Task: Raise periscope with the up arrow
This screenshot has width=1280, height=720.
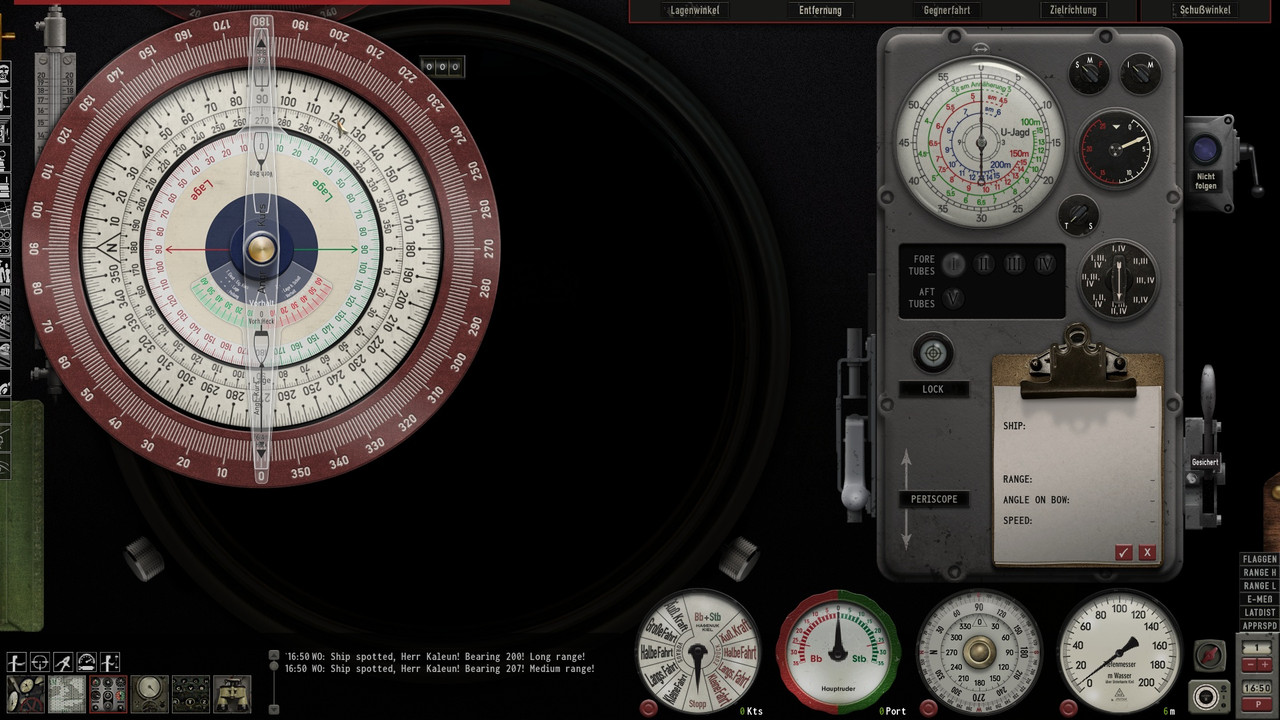Action: tap(907, 467)
